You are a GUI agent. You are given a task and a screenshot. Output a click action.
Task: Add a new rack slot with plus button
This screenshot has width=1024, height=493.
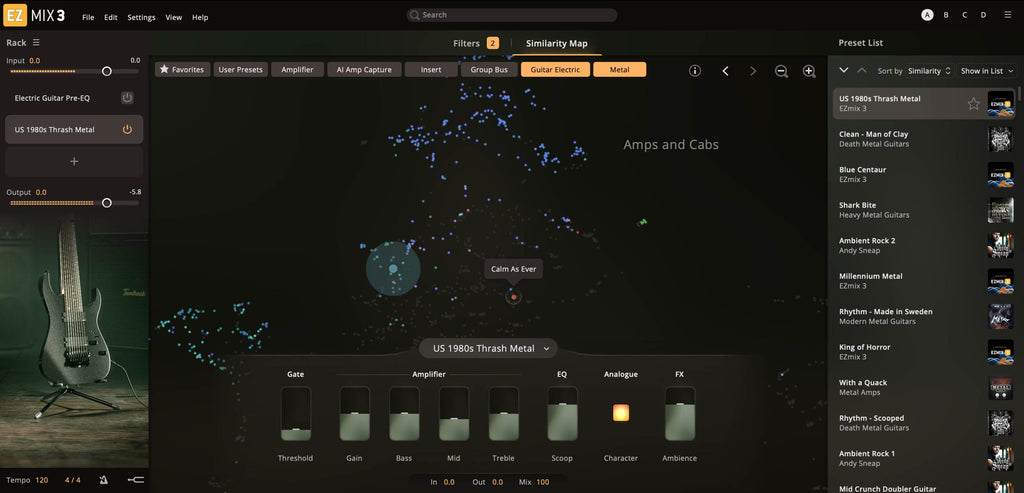click(74, 161)
